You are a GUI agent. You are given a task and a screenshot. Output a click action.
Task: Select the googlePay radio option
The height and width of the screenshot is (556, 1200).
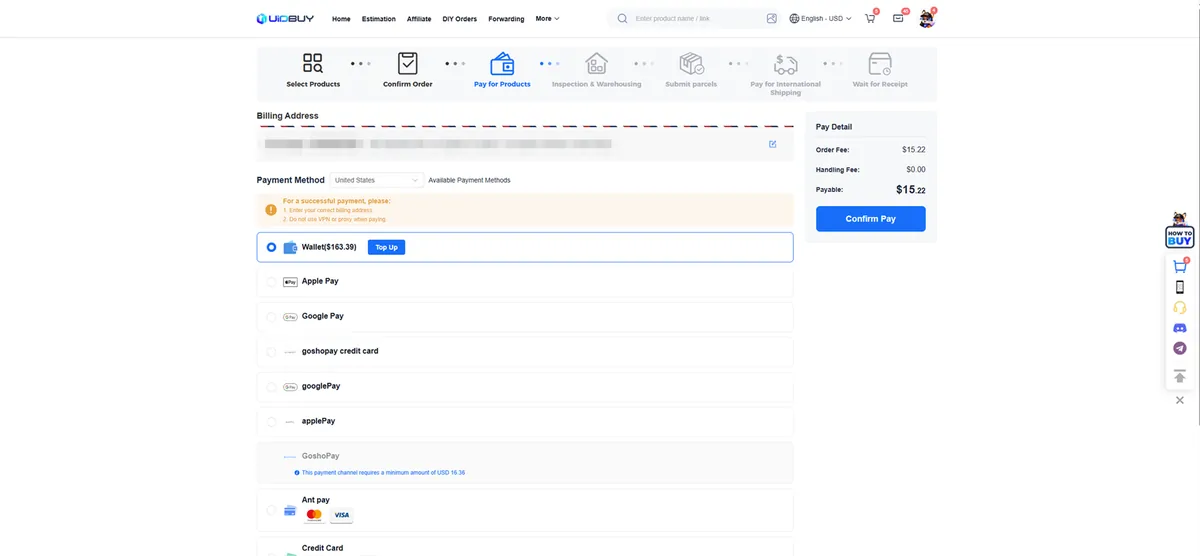coord(271,387)
